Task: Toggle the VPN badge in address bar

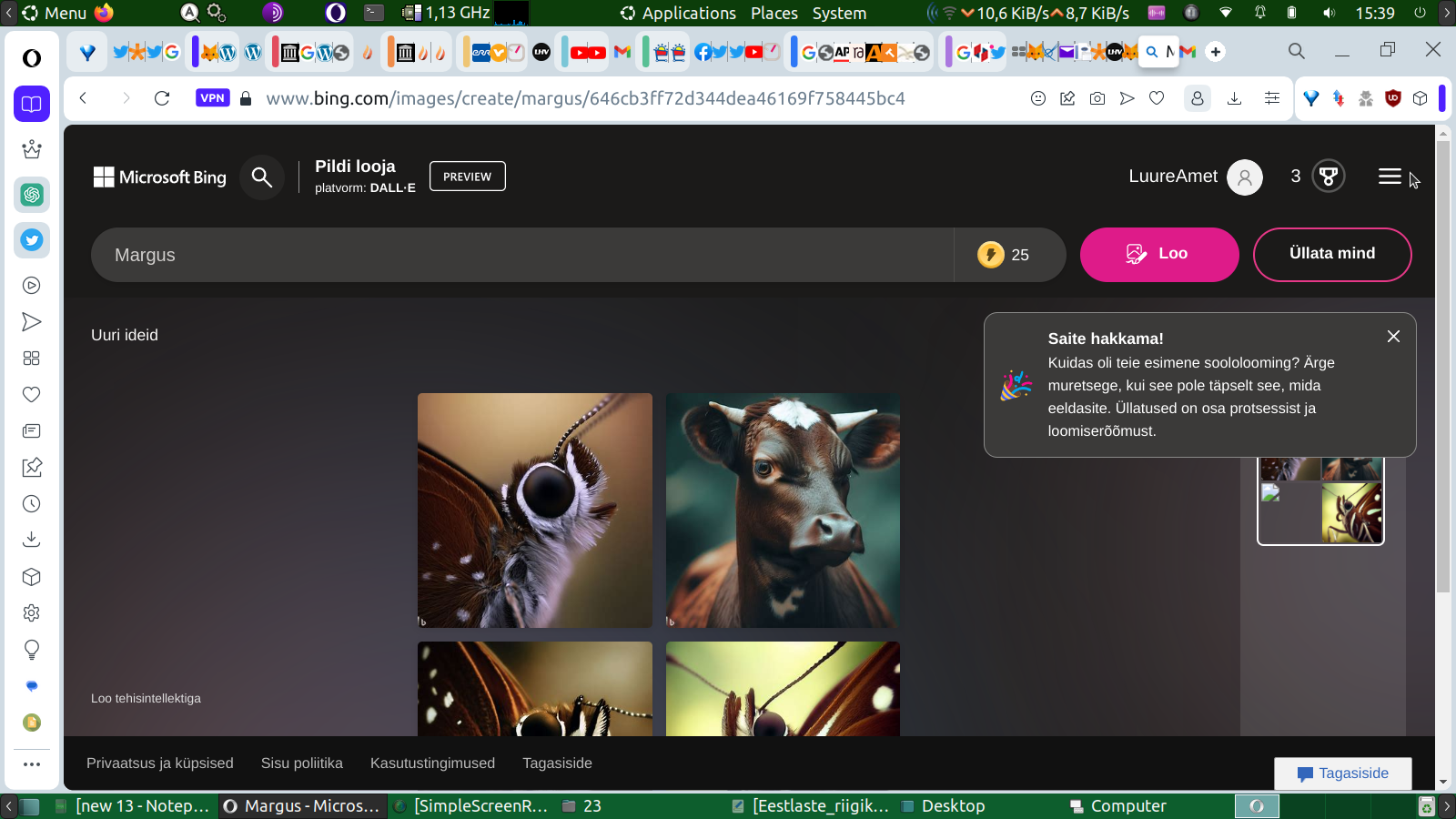Action: pos(212,98)
